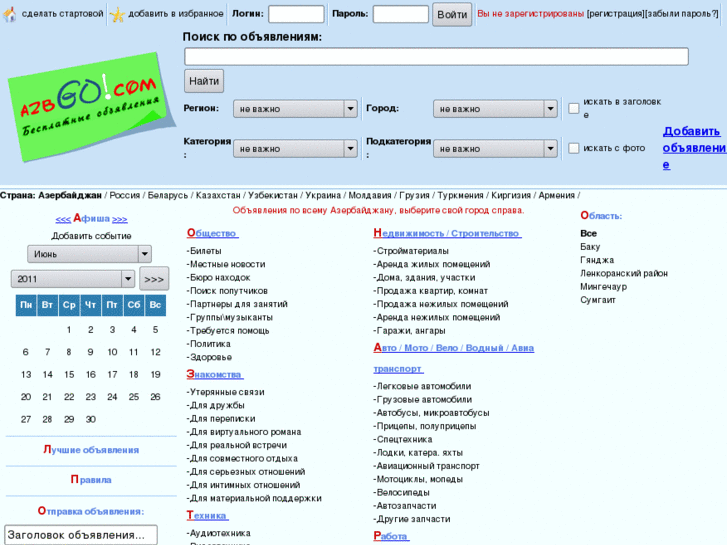This screenshot has height=545, width=727.
Task: Expand the Подкатегория dropdown
Action: point(495,148)
